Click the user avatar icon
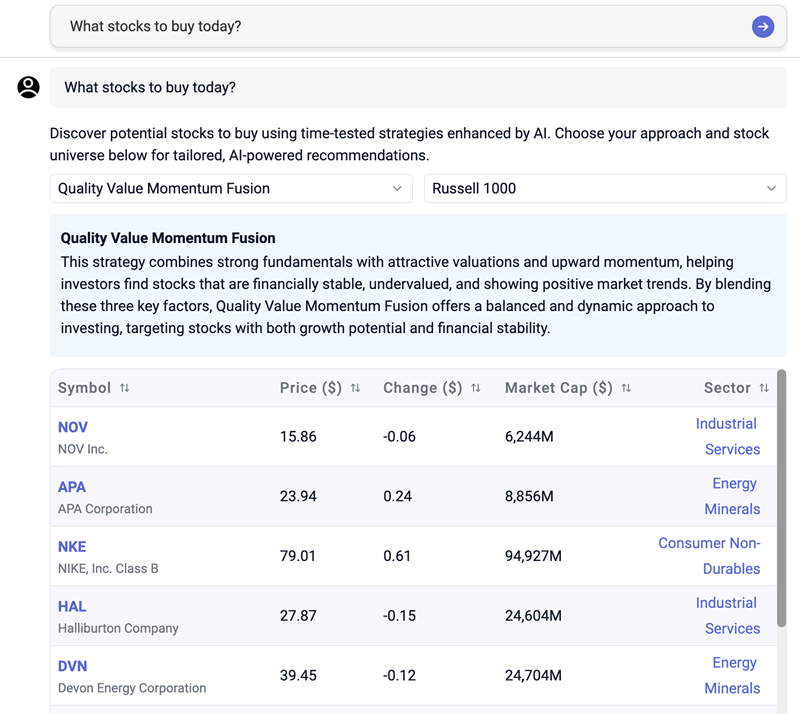Screen dimensions: 800x714 tap(29, 88)
